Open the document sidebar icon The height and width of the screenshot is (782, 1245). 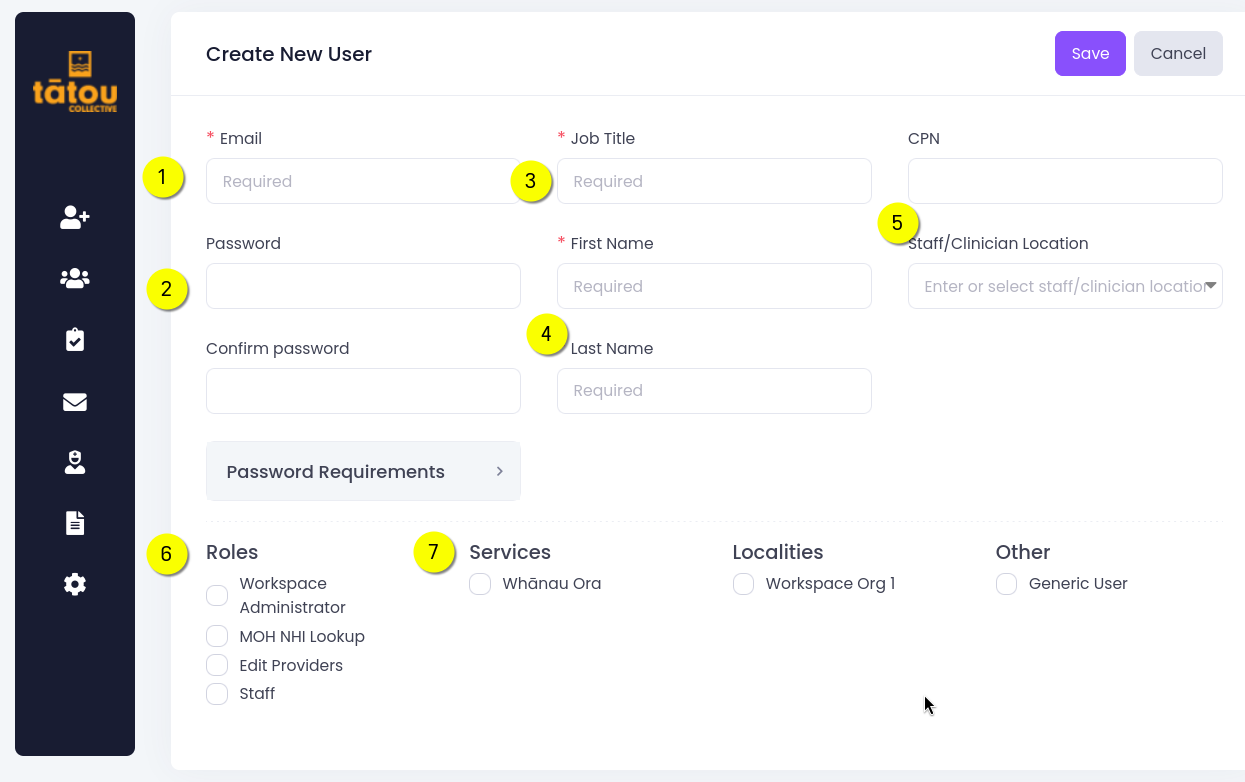[x=75, y=523]
